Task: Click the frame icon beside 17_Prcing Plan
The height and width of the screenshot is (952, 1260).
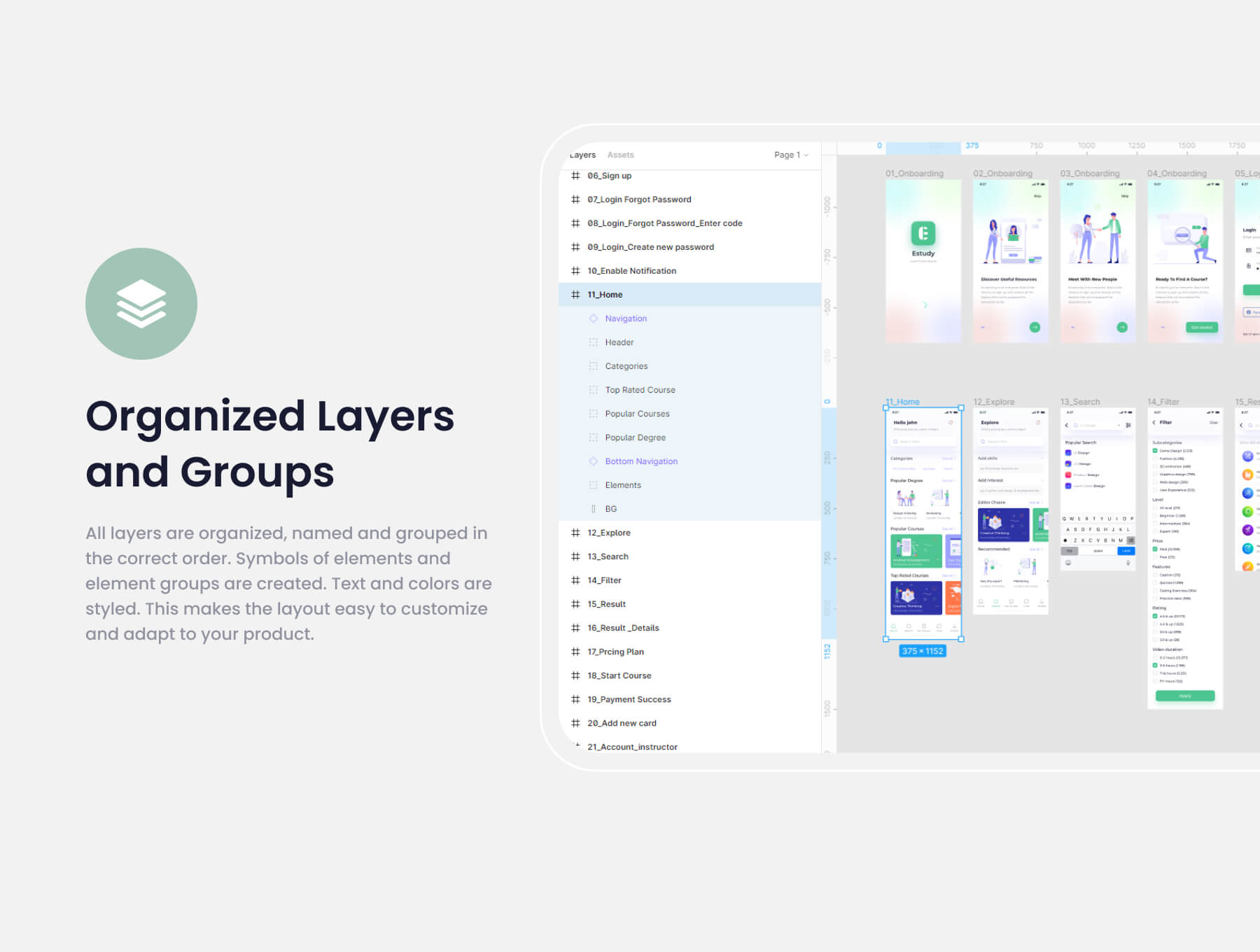Action: [x=575, y=652]
